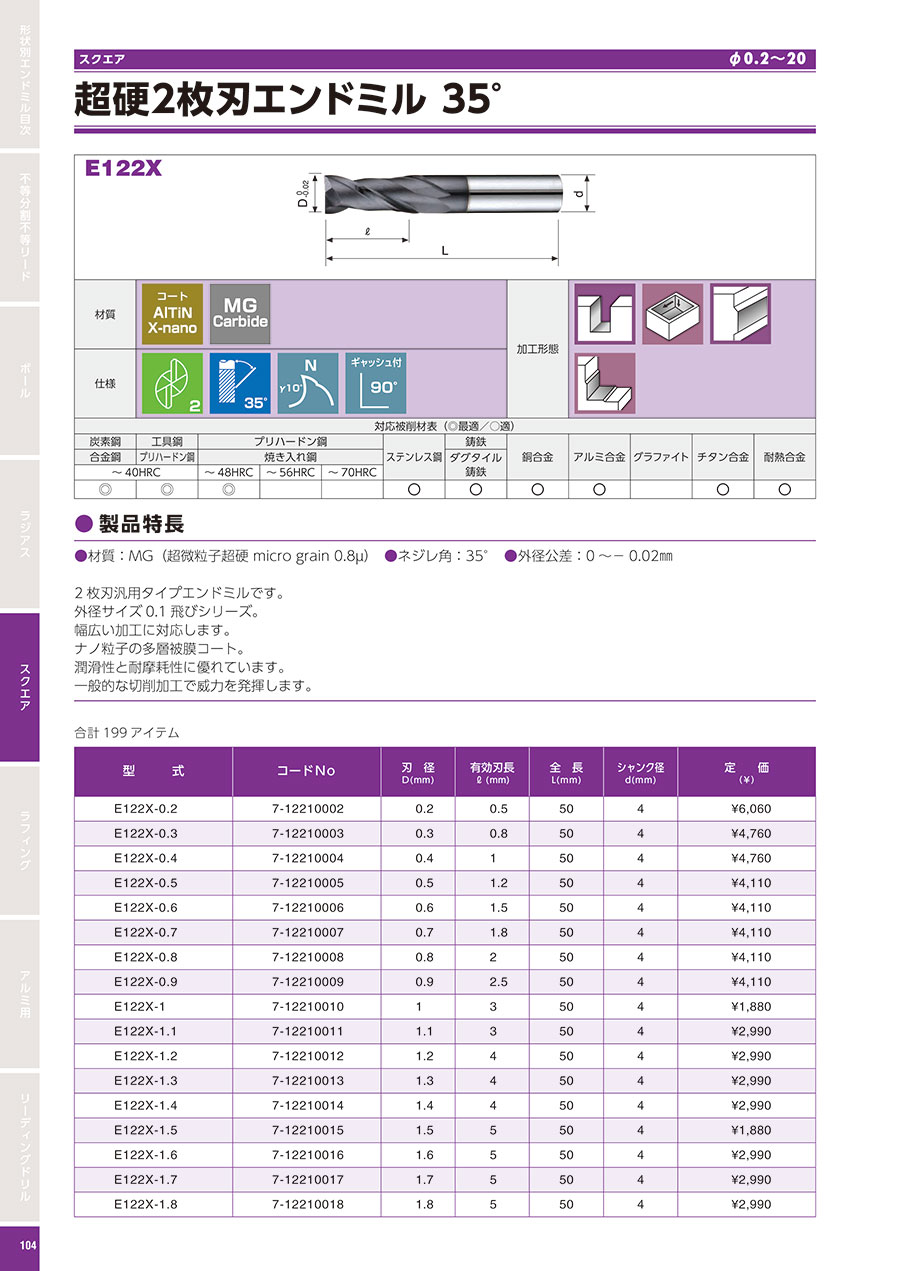Select the ギャッシュ付 90° icon
Image resolution: width=900 pixels, height=1271 pixels.
point(376,383)
